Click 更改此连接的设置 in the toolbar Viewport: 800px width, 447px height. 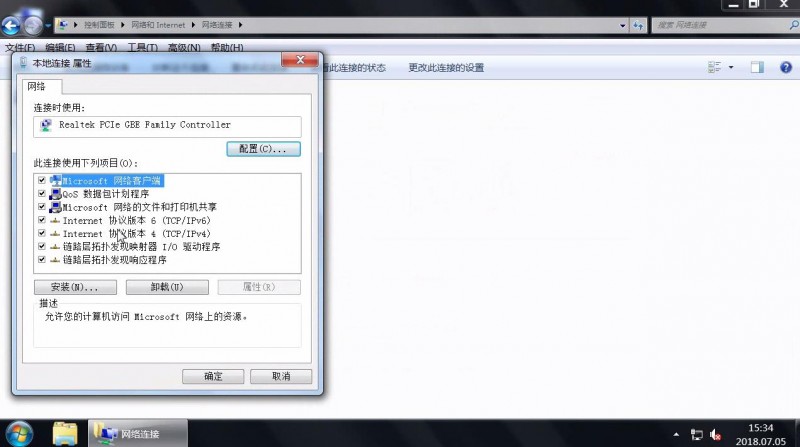coord(446,67)
